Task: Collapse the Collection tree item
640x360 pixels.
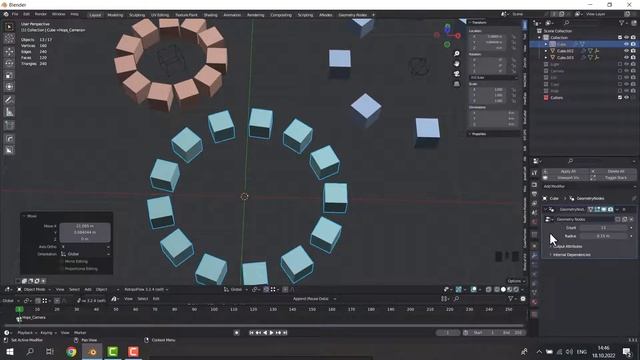Action: click(540, 38)
